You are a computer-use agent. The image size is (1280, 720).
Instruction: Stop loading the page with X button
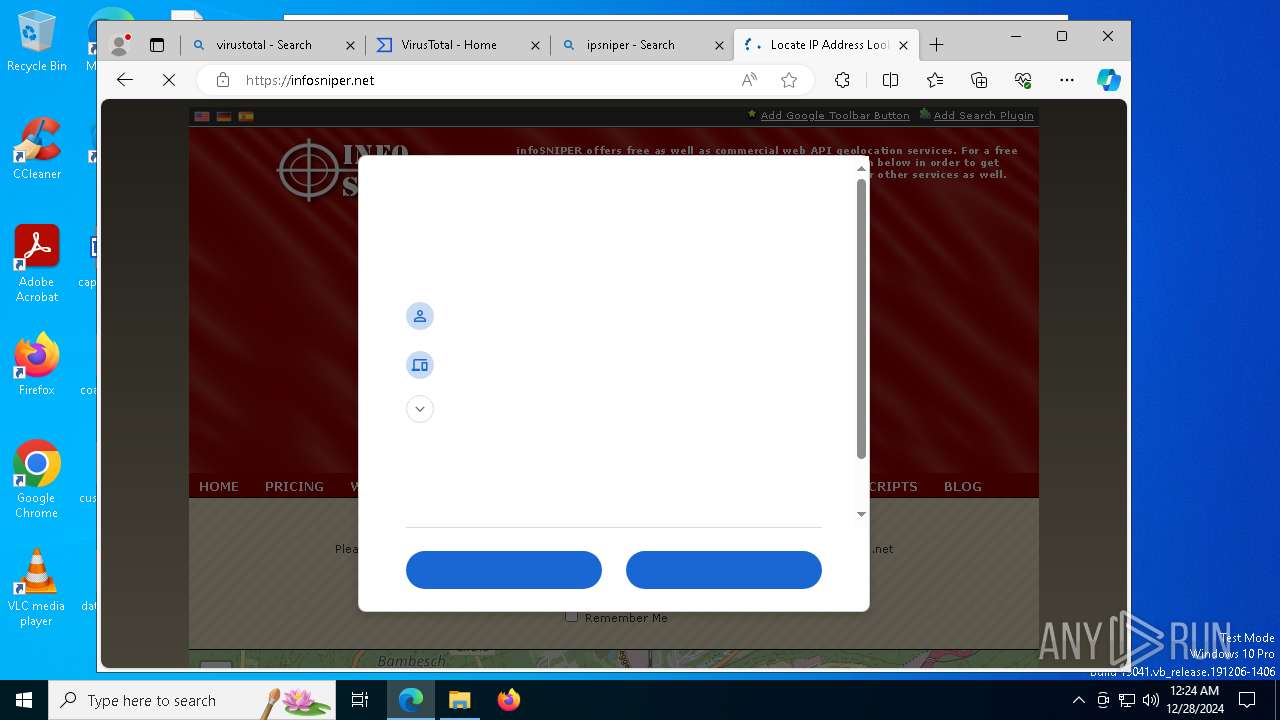point(169,80)
